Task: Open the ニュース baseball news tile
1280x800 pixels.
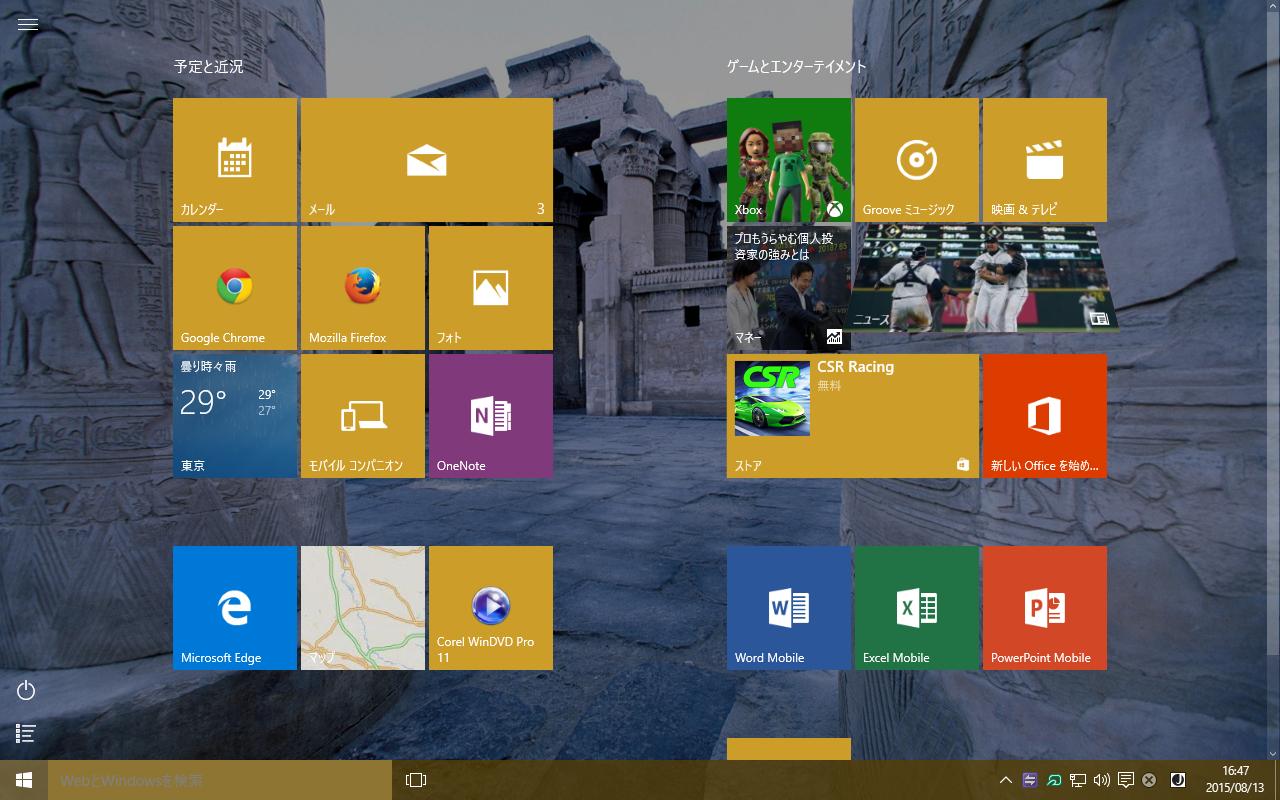Action: [981, 278]
